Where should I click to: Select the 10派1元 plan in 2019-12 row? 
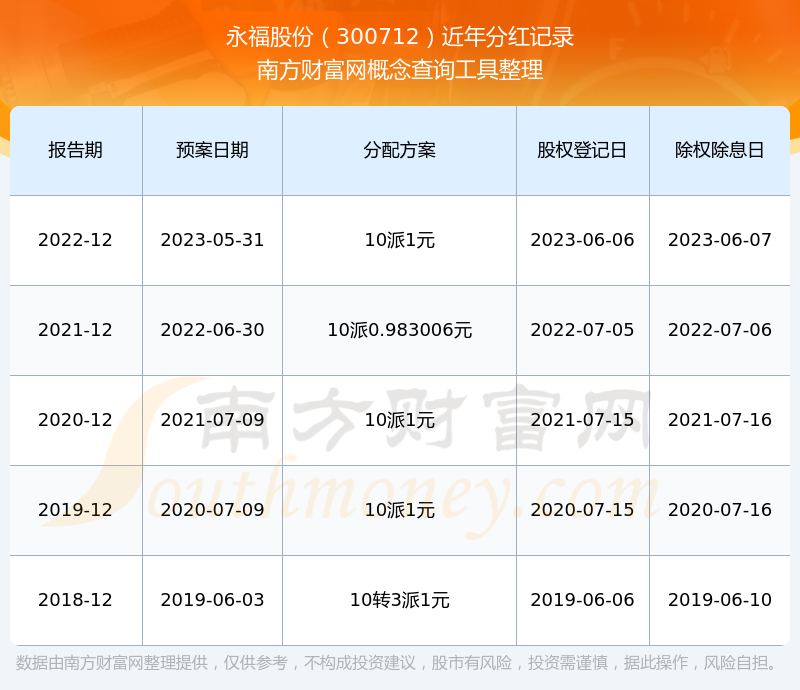399,510
